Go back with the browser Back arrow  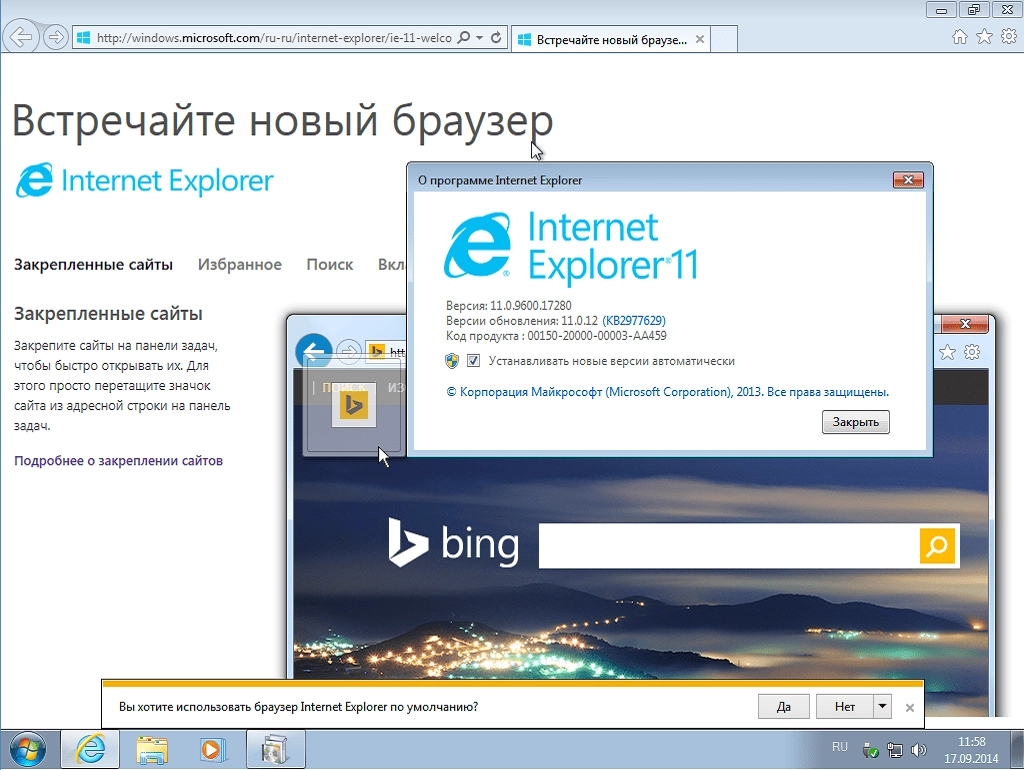click(x=20, y=37)
